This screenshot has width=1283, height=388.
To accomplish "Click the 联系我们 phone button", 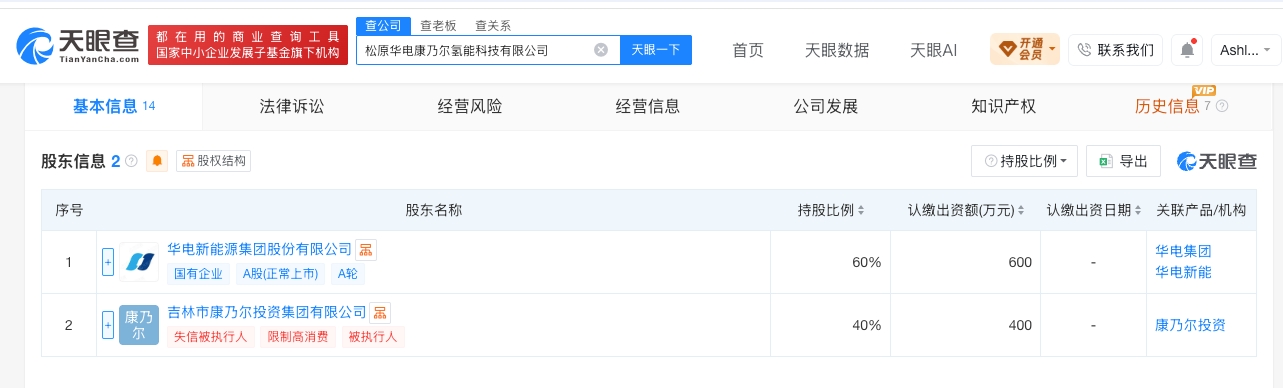I will point(1115,49).
